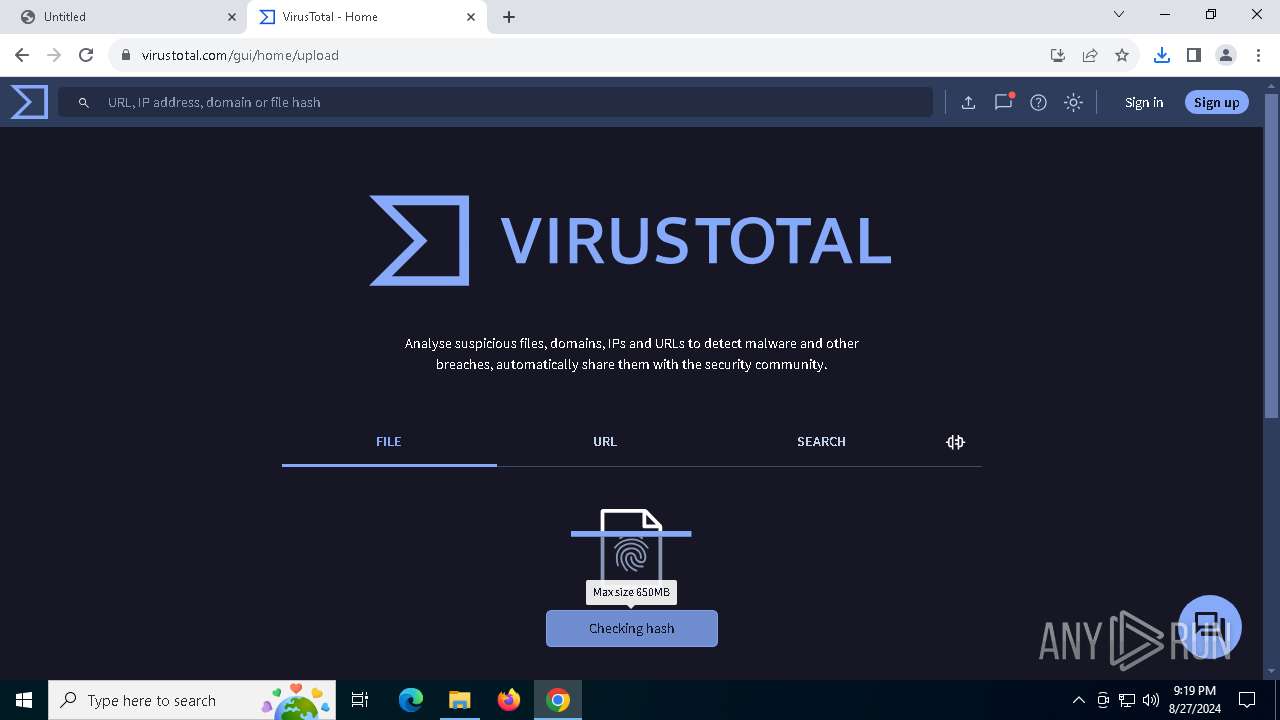Open the Chrome three-dot menu
The width and height of the screenshot is (1280, 720).
[x=1258, y=55]
